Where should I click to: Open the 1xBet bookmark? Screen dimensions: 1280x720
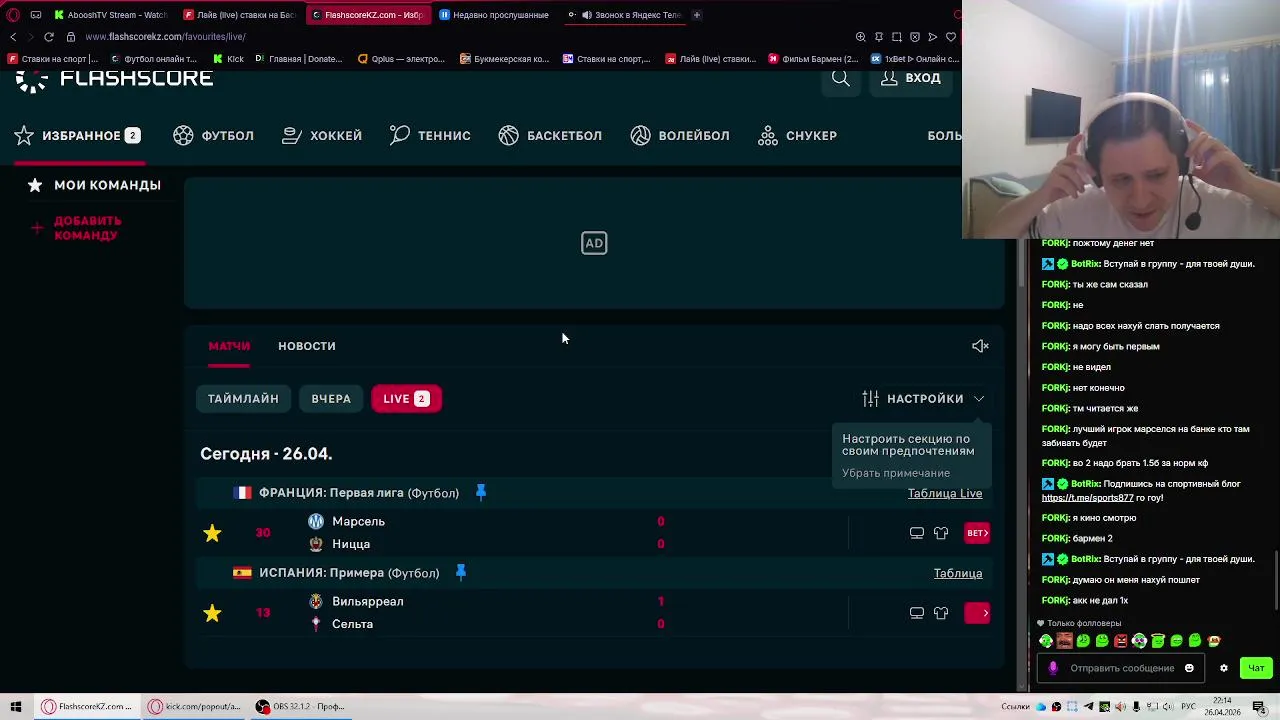pos(914,59)
